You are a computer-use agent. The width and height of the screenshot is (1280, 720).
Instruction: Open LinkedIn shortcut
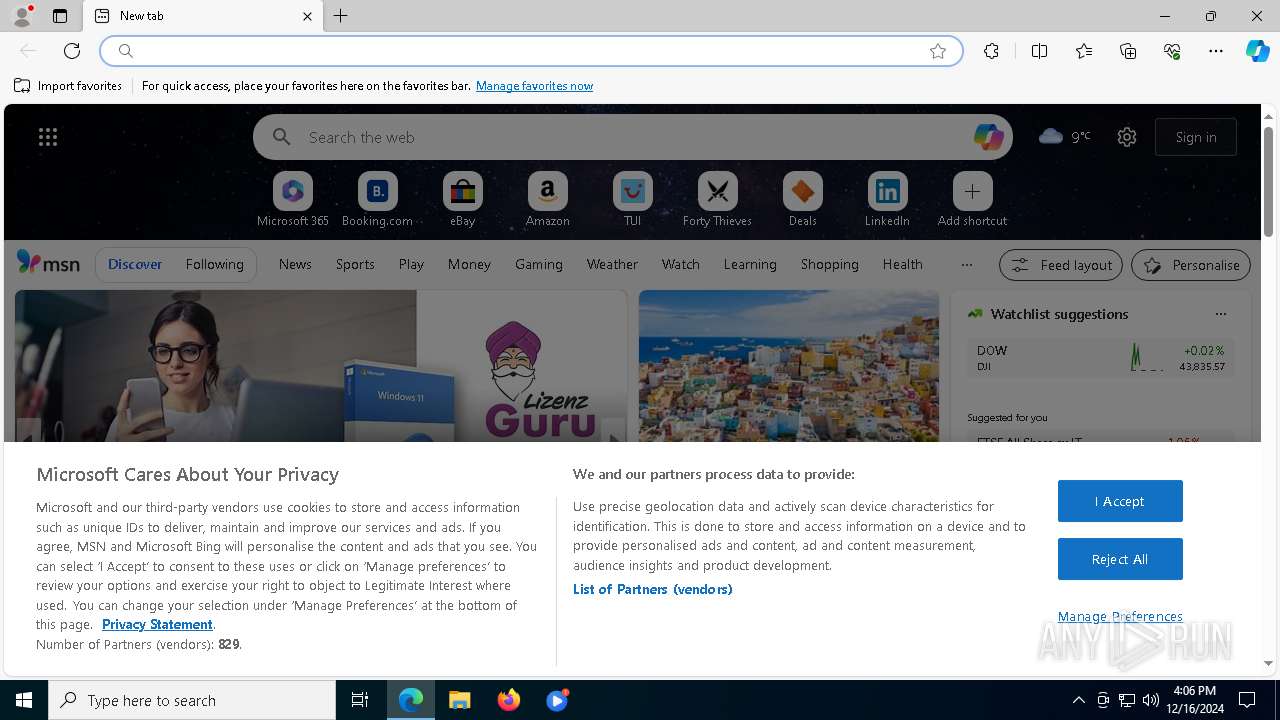887,199
